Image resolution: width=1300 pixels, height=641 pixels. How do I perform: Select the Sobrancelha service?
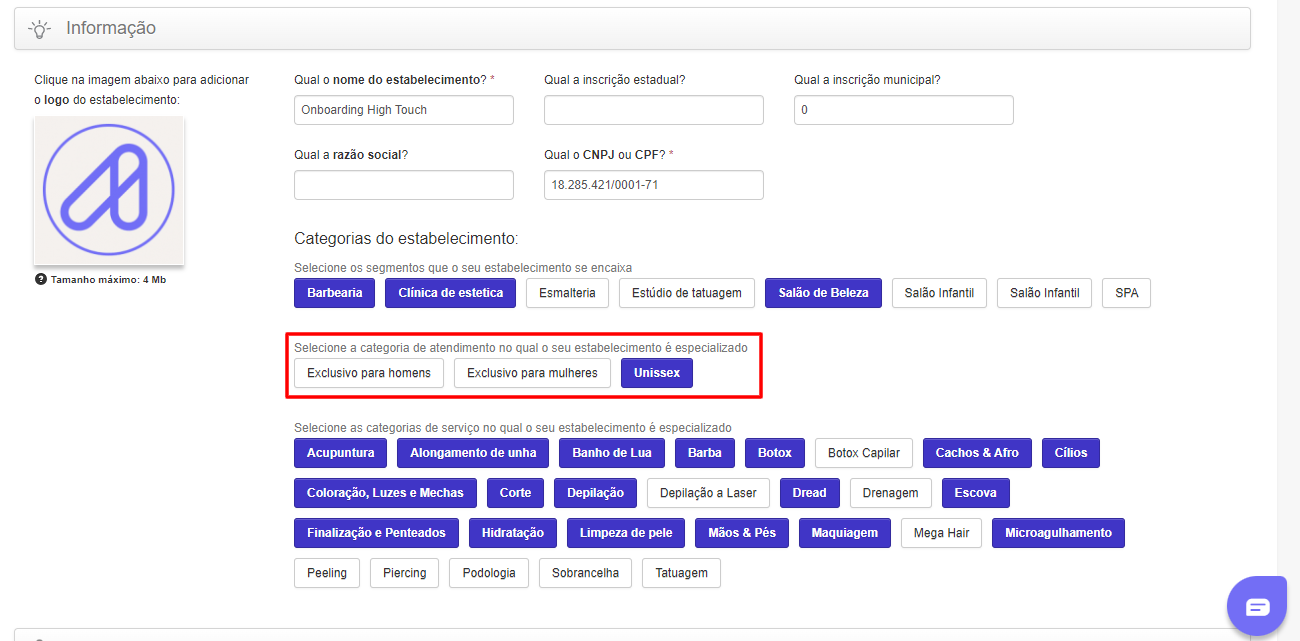tap(585, 573)
